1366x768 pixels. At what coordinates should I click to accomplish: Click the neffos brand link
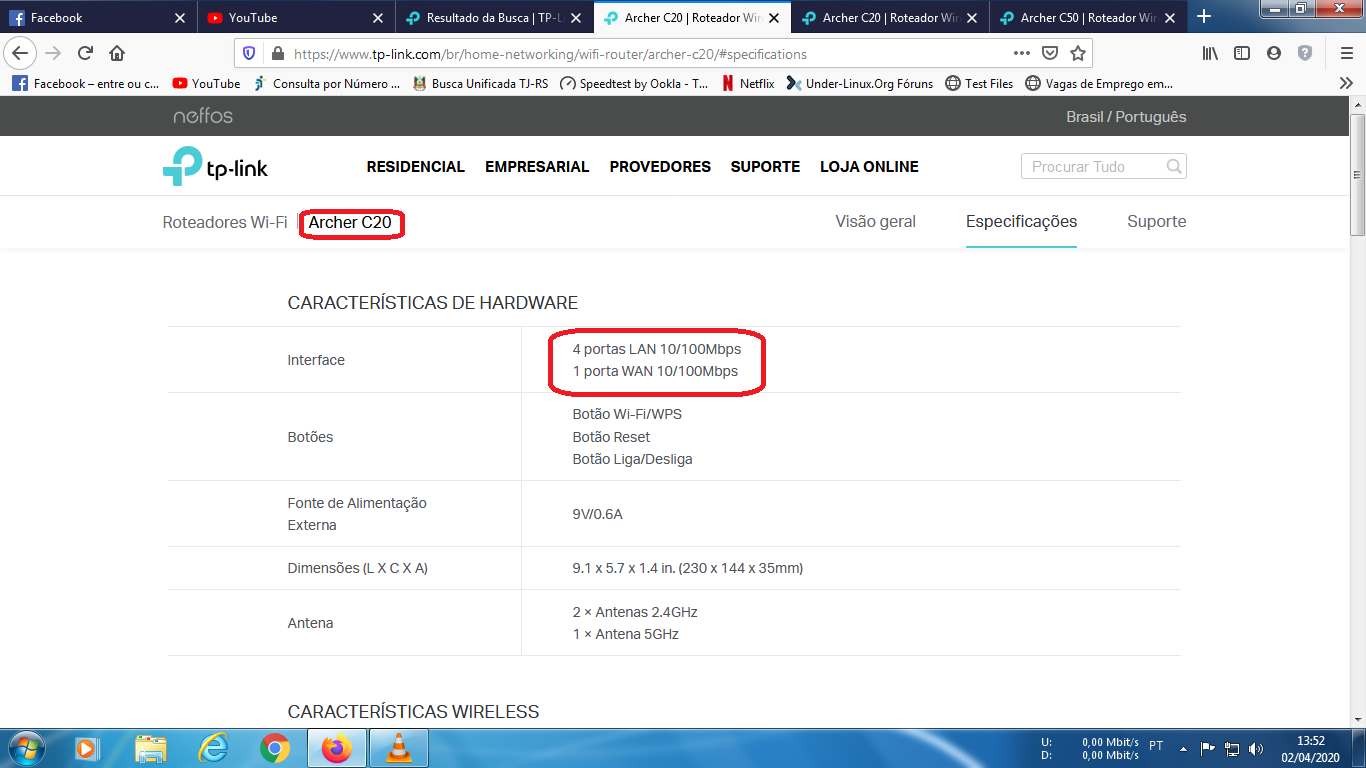[x=203, y=116]
